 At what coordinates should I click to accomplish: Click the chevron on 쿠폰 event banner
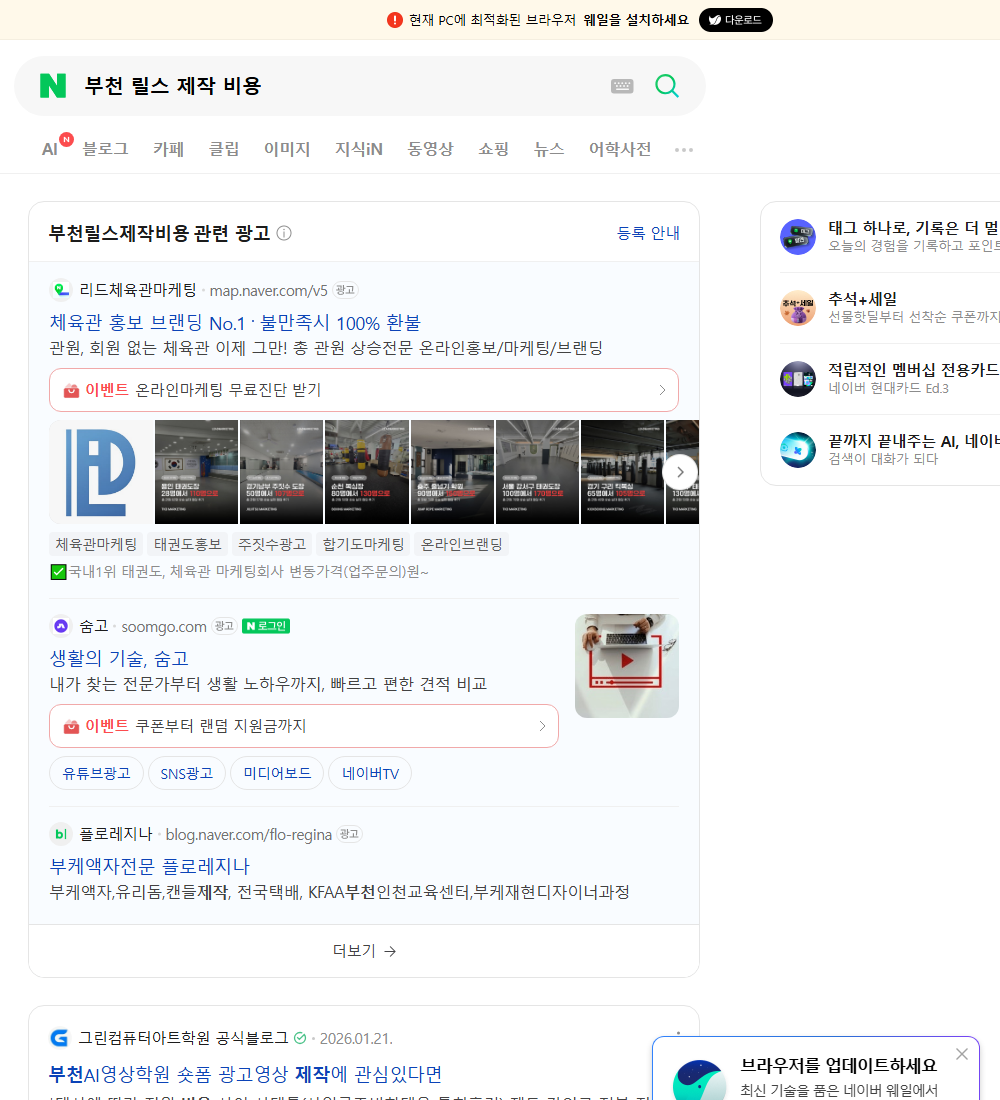tap(542, 726)
